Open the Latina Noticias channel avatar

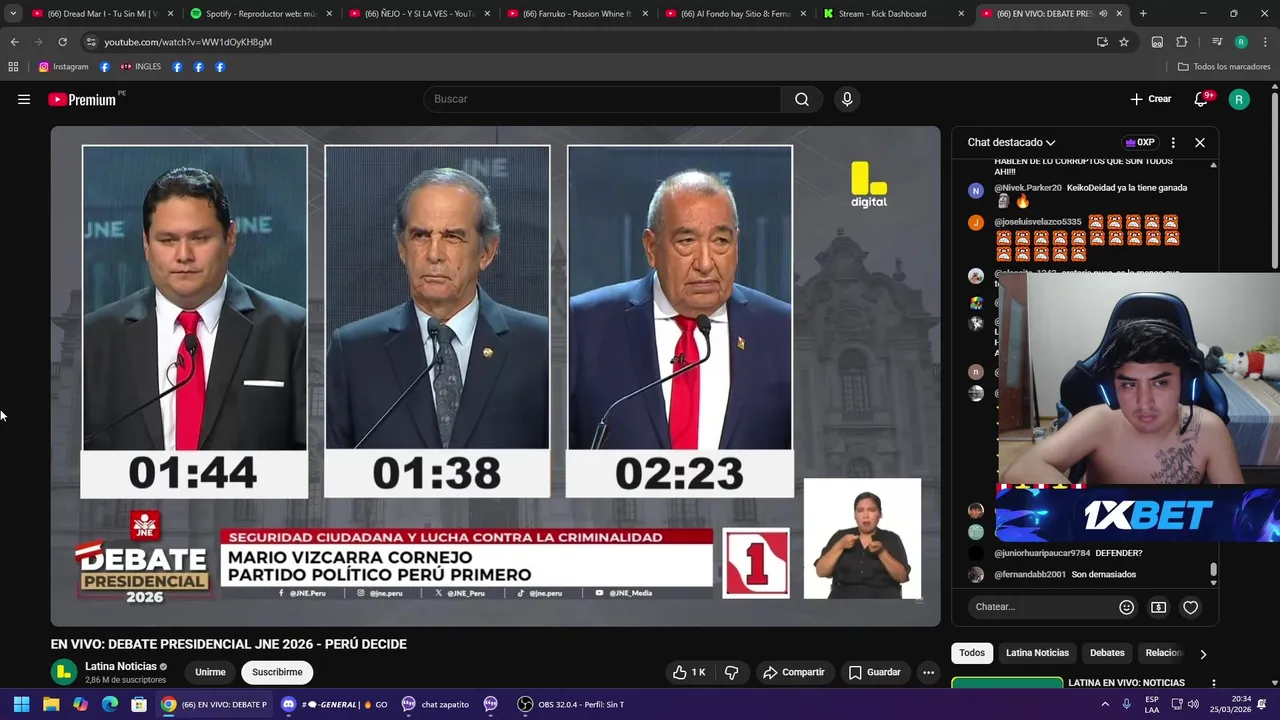click(64, 672)
